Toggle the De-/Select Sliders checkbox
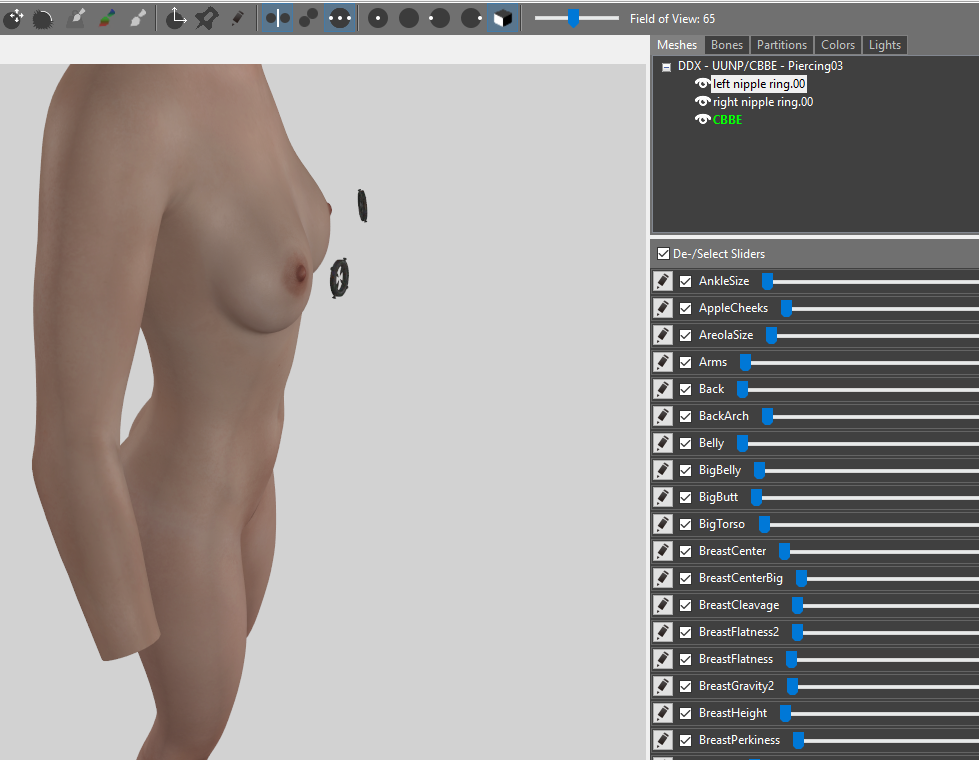The image size is (979, 760). (664, 254)
